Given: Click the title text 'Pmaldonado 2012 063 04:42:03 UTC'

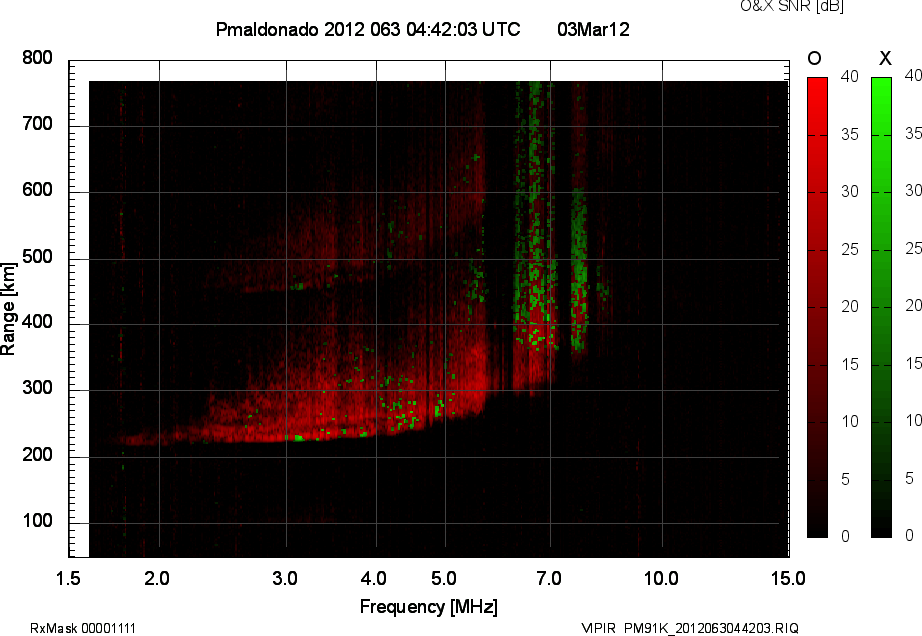Looking at the screenshot, I should (368, 29).
